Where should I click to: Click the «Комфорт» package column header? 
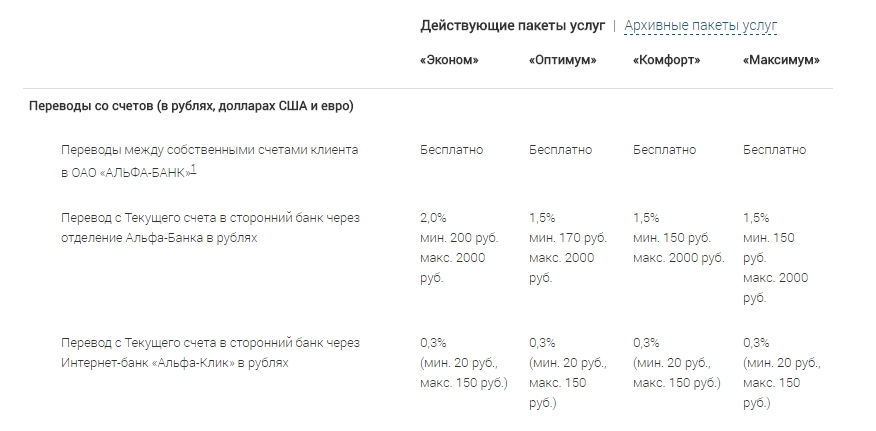tap(666, 60)
